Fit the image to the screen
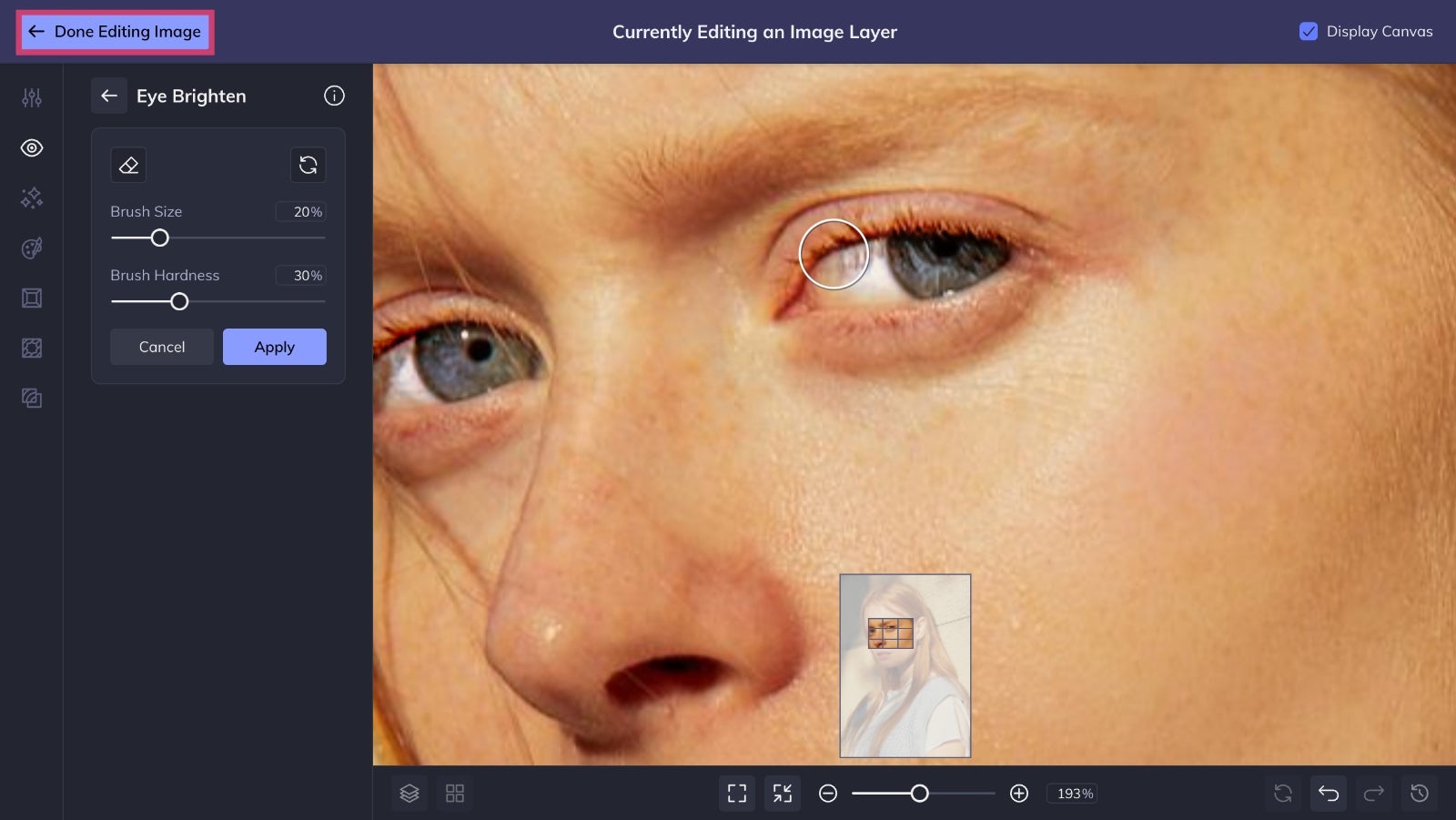 click(737, 793)
